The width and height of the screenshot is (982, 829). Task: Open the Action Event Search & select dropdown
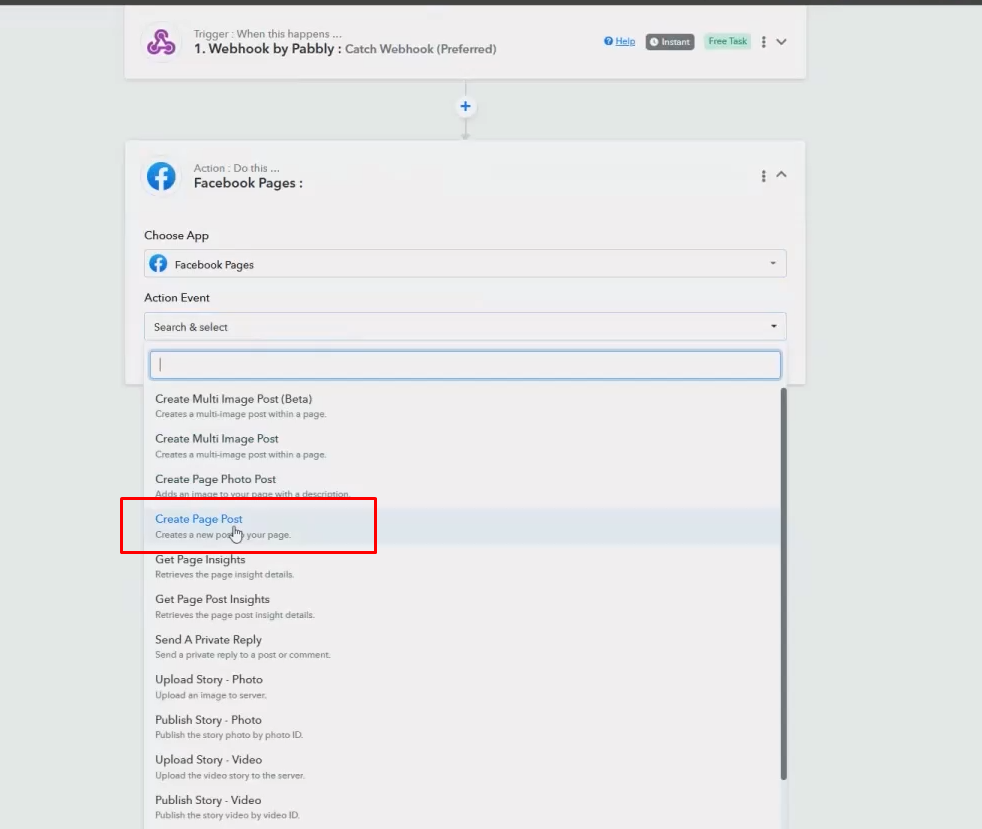[465, 327]
